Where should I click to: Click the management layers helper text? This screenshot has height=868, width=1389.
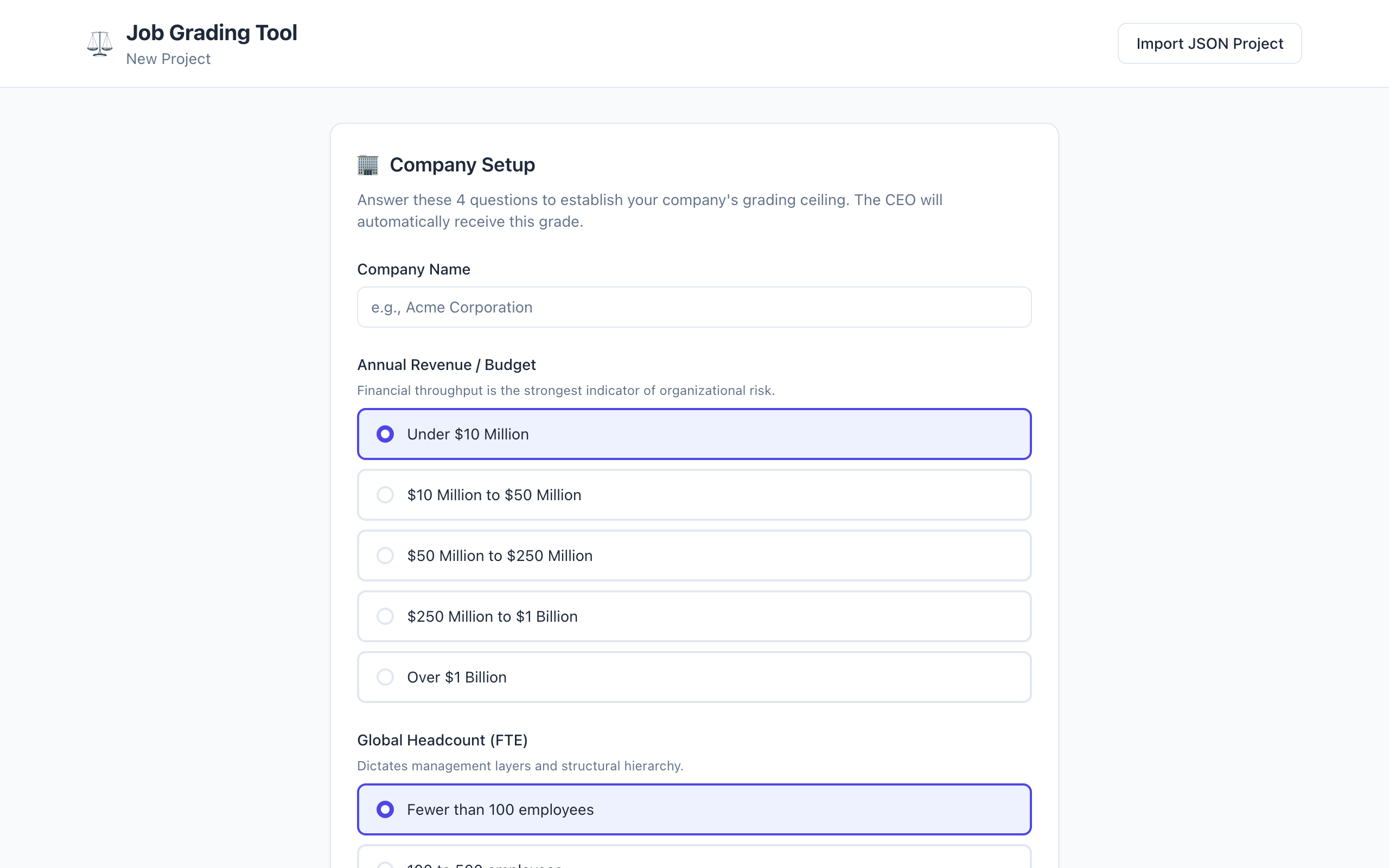pyautogui.click(x=520, y=766)
